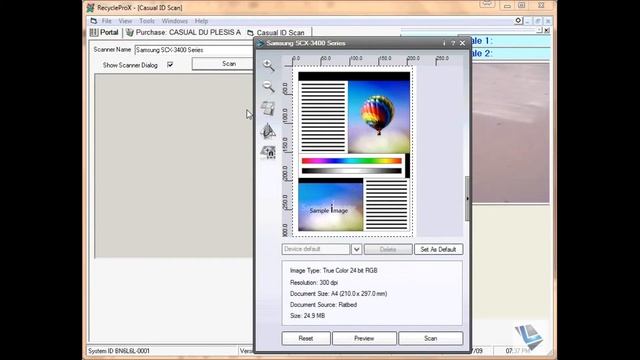
Task: Click the Samsung dialog title bar arrow icon
Action: tap(260, 43)
